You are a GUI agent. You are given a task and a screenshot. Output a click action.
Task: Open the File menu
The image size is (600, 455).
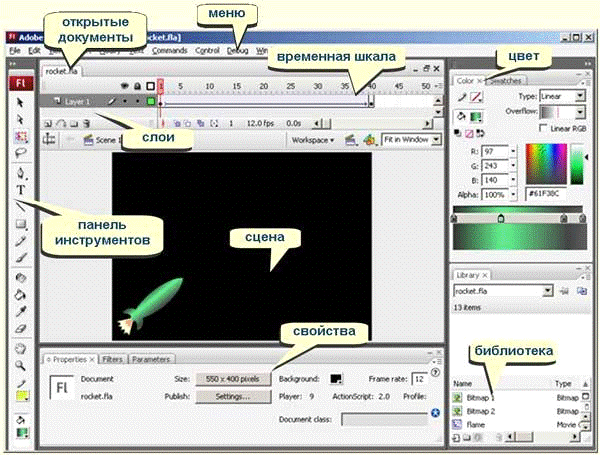[15, 51]
